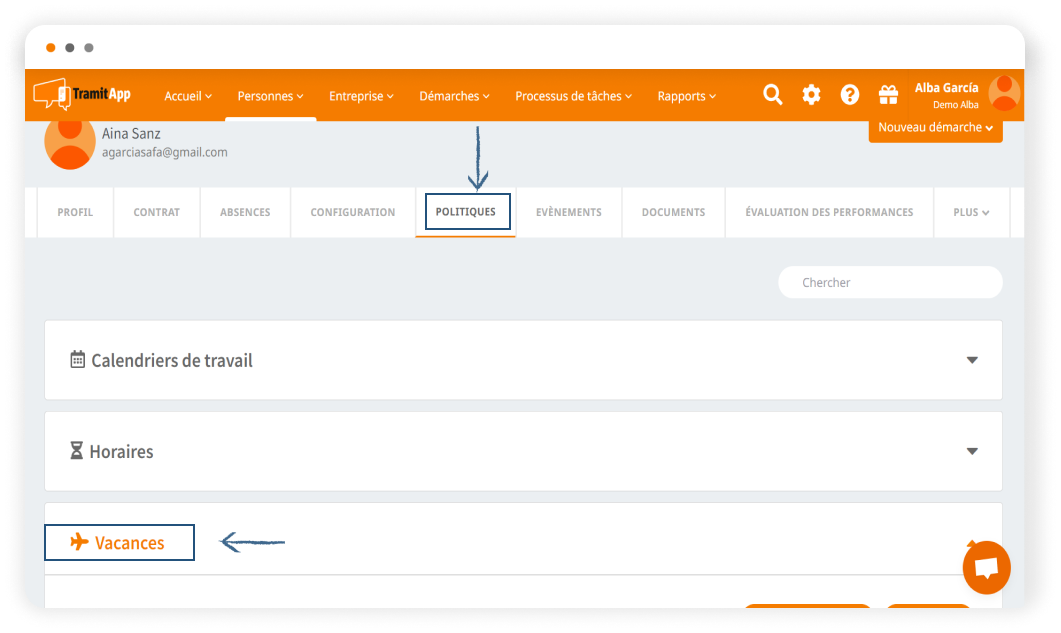The height and width of the screenshot is (633, 1061).
Task: Select the Politiques tab
Action: 466,212
